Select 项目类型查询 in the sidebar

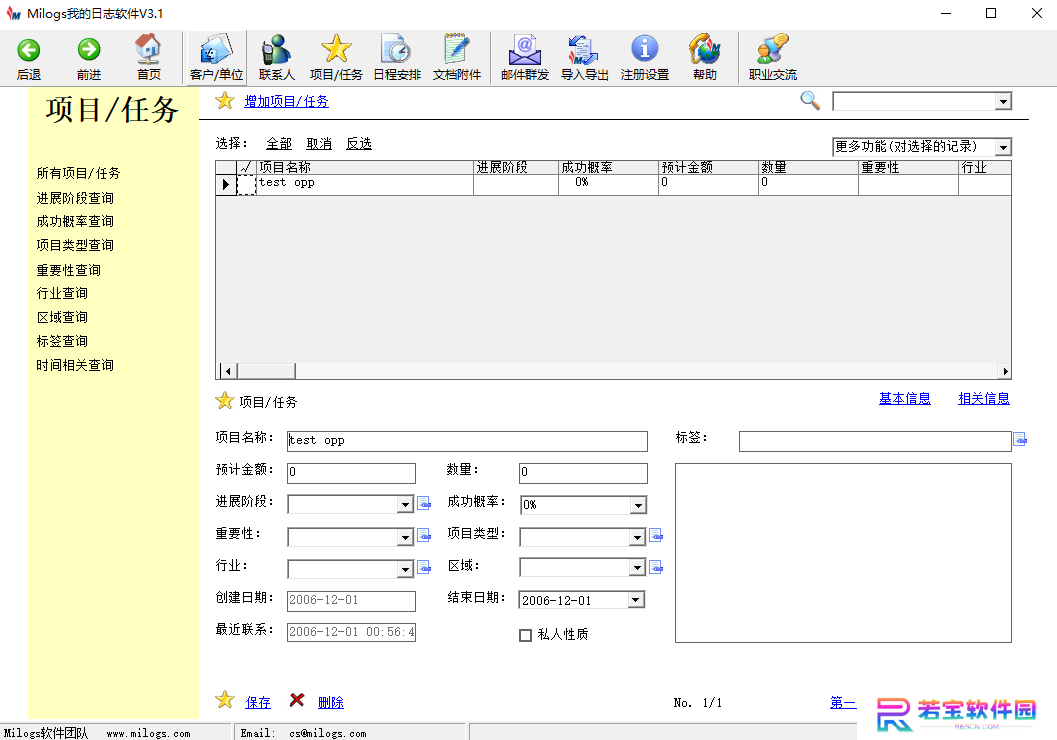click(x=75, y=245)
